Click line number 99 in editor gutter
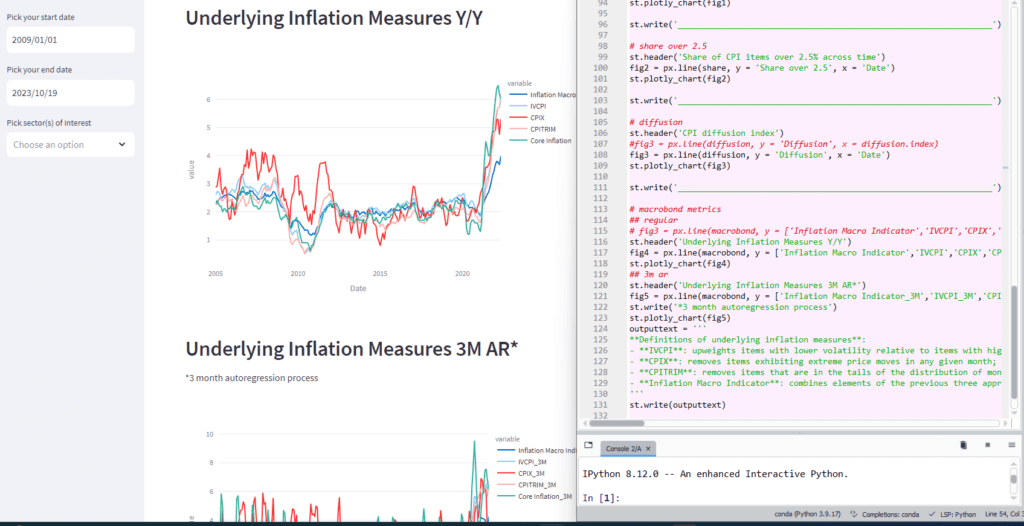 [601, 57]
